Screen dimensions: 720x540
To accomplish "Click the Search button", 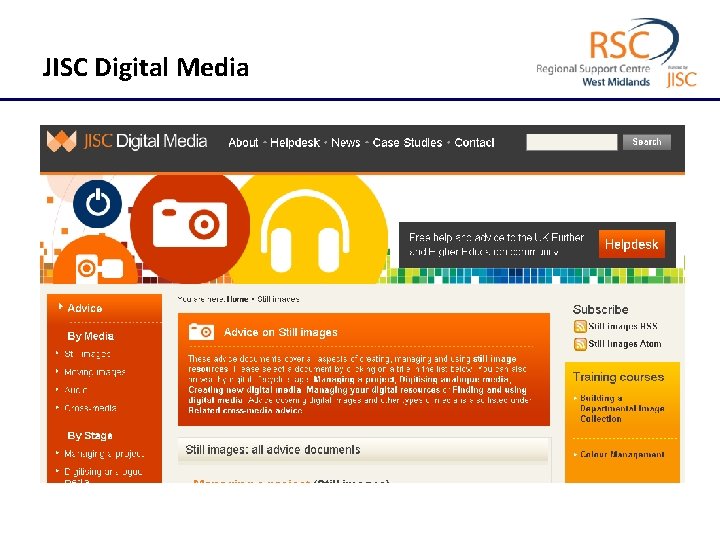I will 647,142.
